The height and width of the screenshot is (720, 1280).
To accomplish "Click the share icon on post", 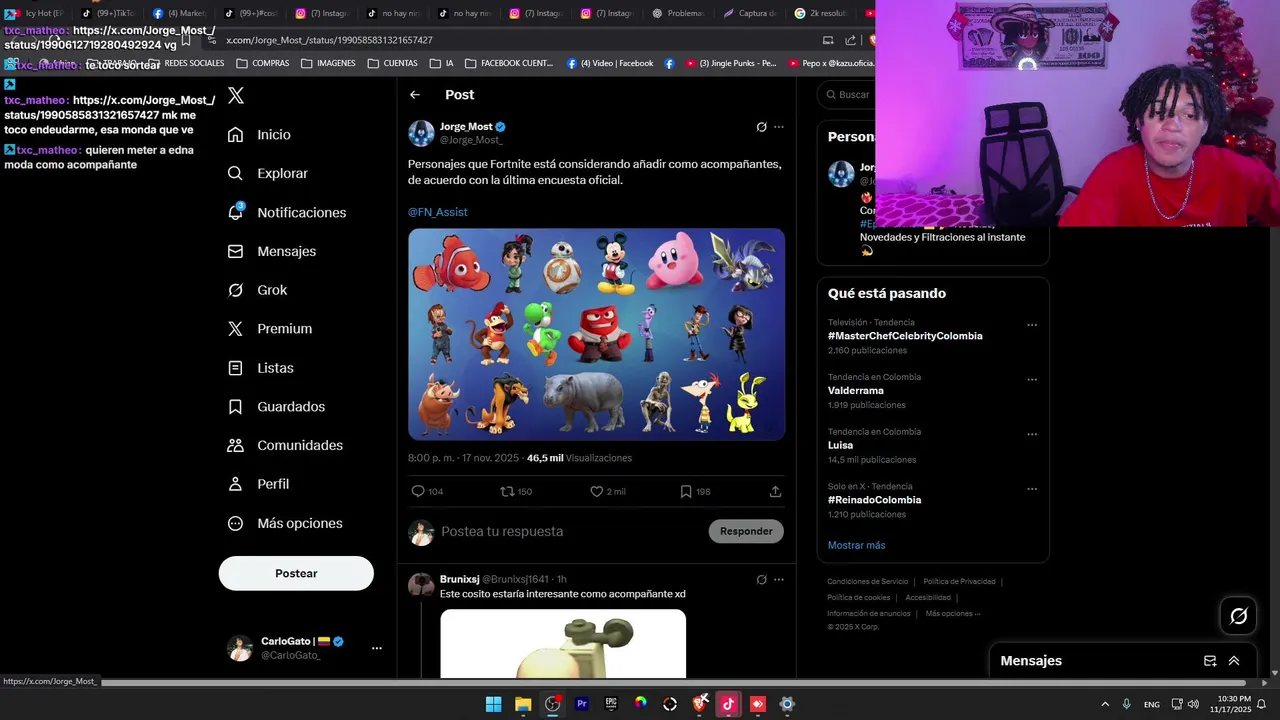I will pyautogui.click(x=775, y=491).
